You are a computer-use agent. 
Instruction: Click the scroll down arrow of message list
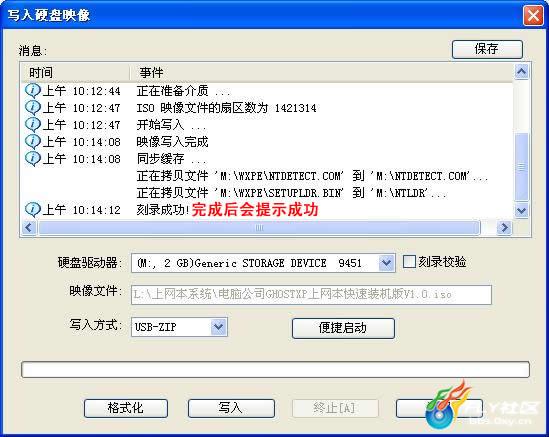click(x=521, y=210)
